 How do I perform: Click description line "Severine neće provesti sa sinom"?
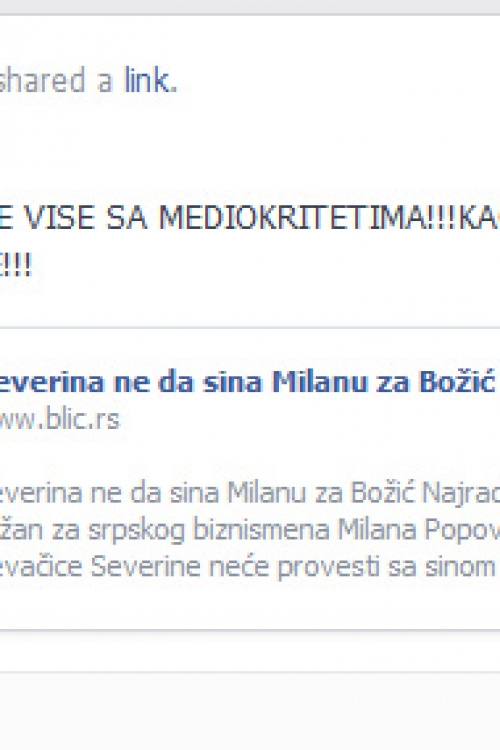pyautogui.click(x=250, y=567)
